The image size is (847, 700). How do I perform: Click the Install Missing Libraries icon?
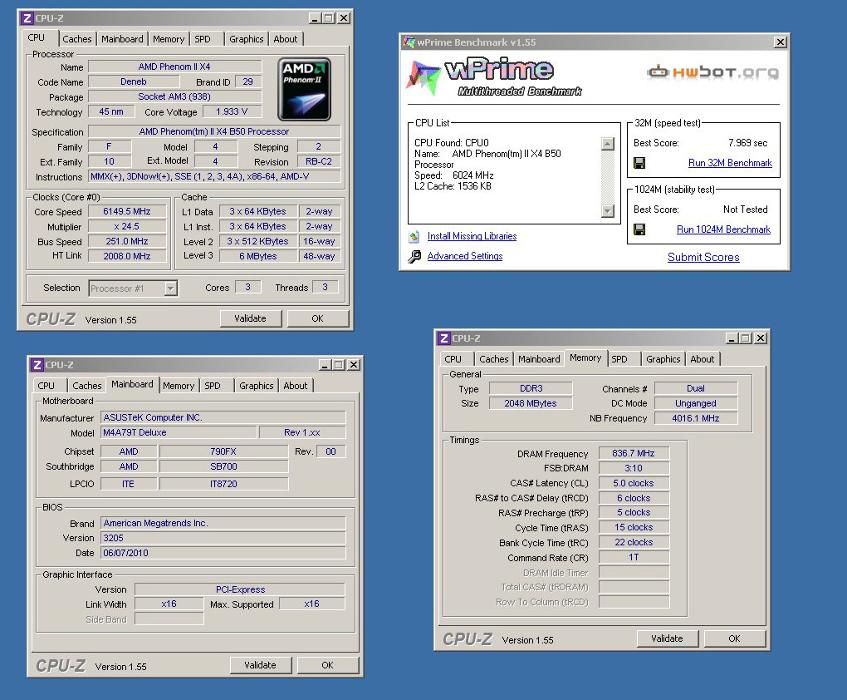[414, 237]
